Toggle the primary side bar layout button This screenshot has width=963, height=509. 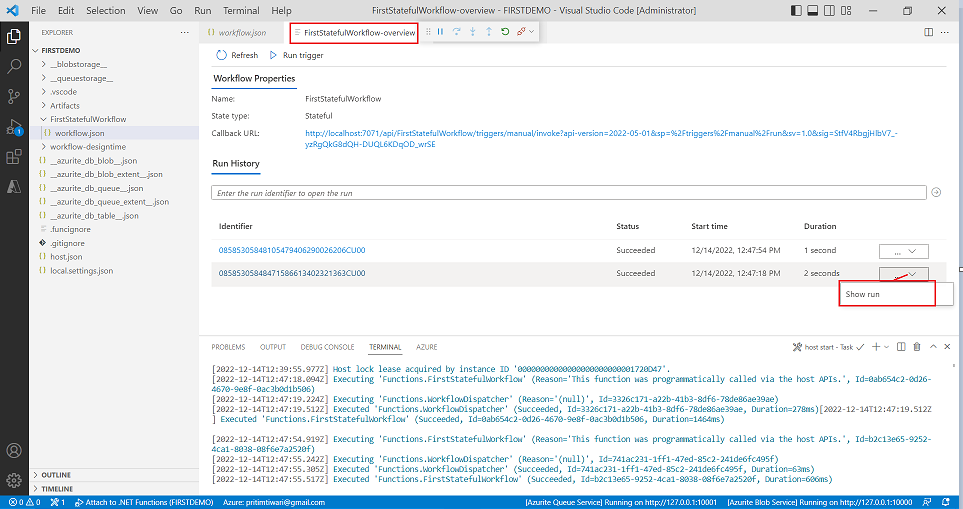tap(797, 10)
